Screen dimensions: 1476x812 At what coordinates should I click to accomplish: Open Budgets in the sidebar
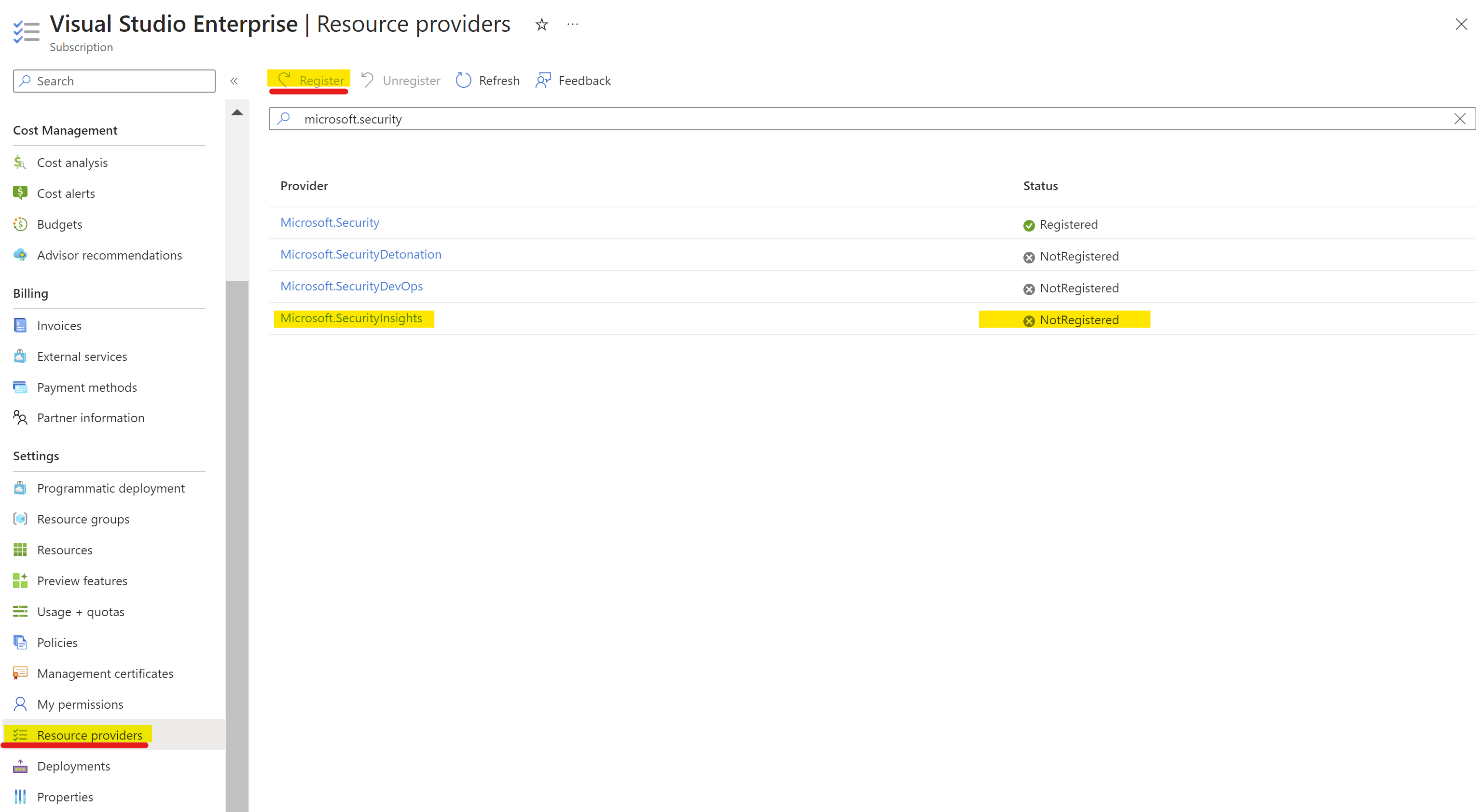(x=60, y=225)
